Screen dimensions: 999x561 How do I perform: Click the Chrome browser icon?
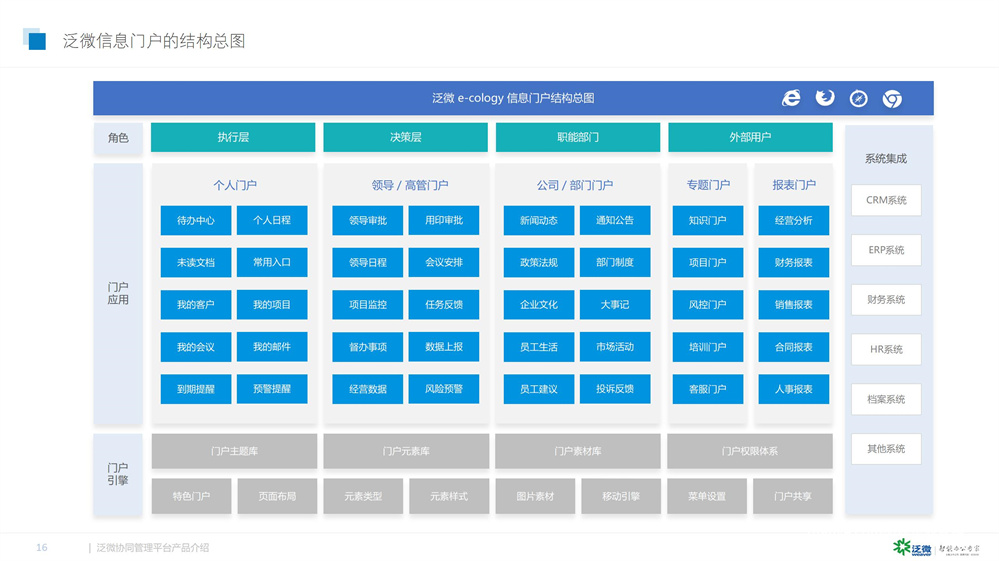pyautogui.click(x=892, y=99)
